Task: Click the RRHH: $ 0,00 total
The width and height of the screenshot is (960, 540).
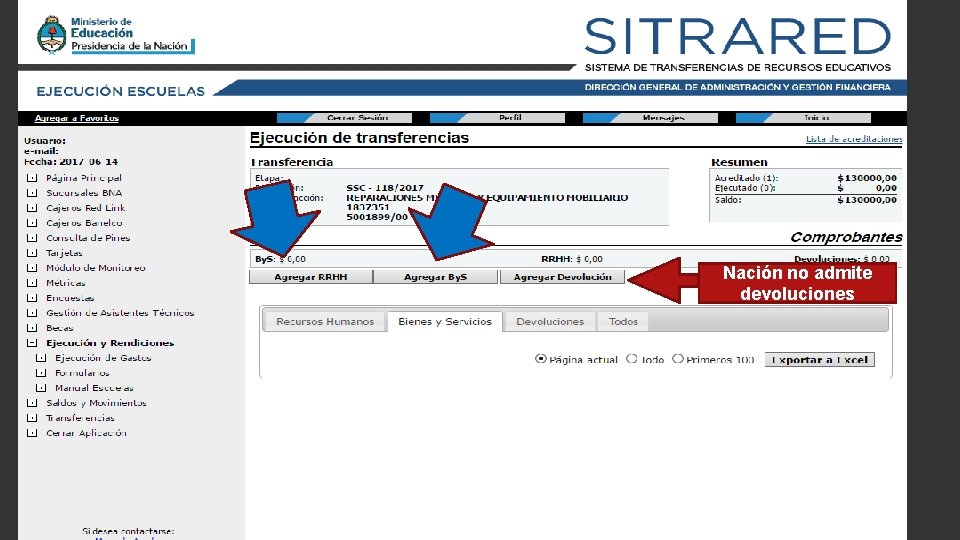Action: (572, 259)
